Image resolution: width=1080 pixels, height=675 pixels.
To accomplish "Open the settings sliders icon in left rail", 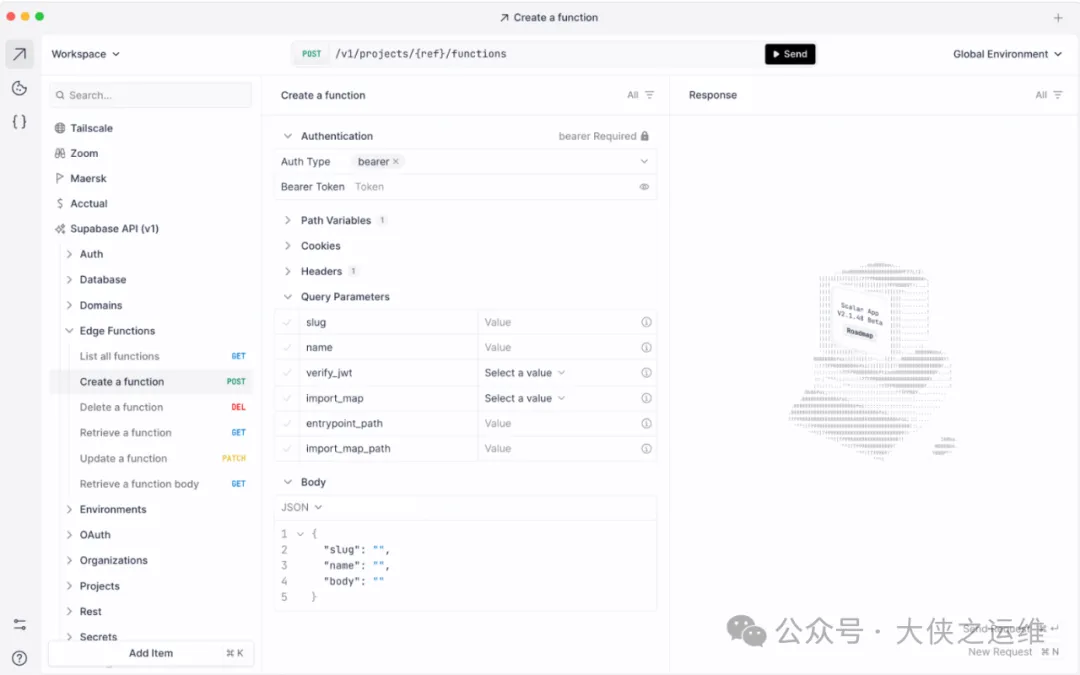I will click(19, 625).
